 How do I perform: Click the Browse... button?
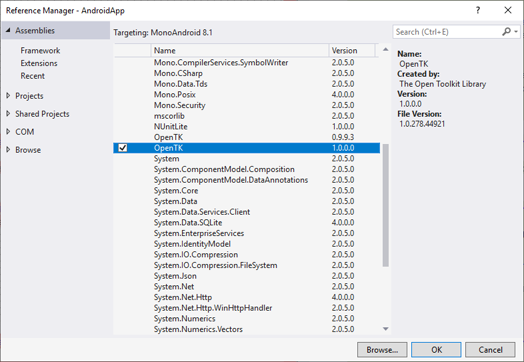click(382, 350)
